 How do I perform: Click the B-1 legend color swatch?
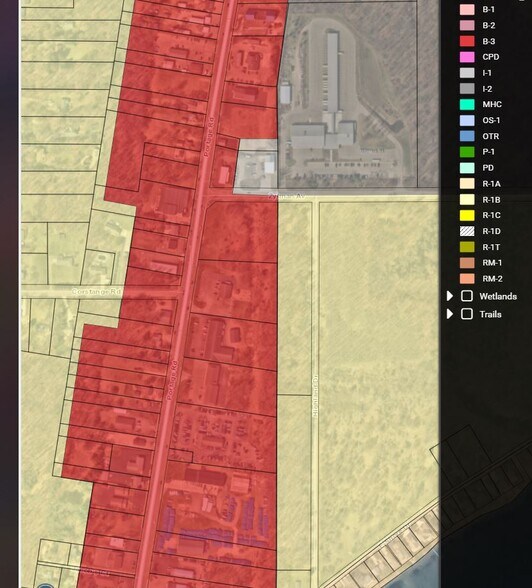(467, 9)
